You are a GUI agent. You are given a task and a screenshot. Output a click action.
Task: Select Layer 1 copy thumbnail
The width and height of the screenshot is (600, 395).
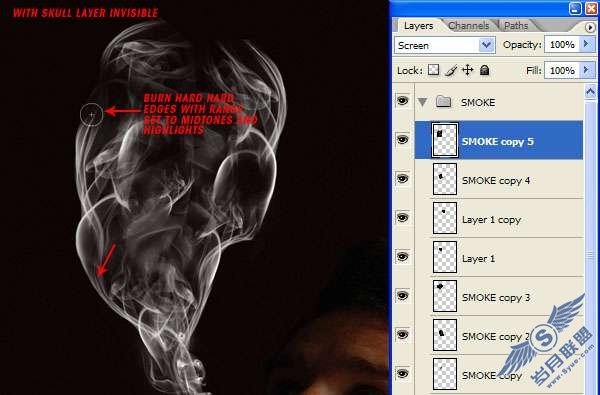[x=445, y=218]
